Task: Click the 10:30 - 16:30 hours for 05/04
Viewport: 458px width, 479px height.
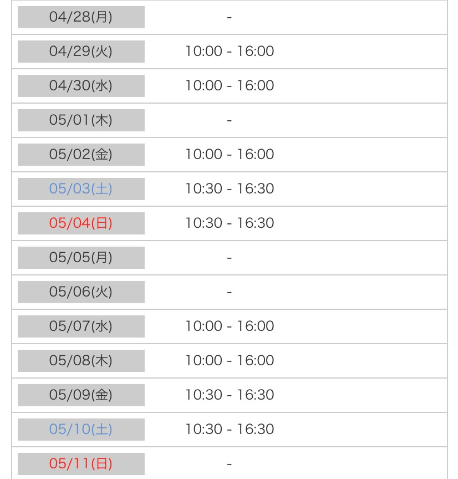Action: coord(230,223)
